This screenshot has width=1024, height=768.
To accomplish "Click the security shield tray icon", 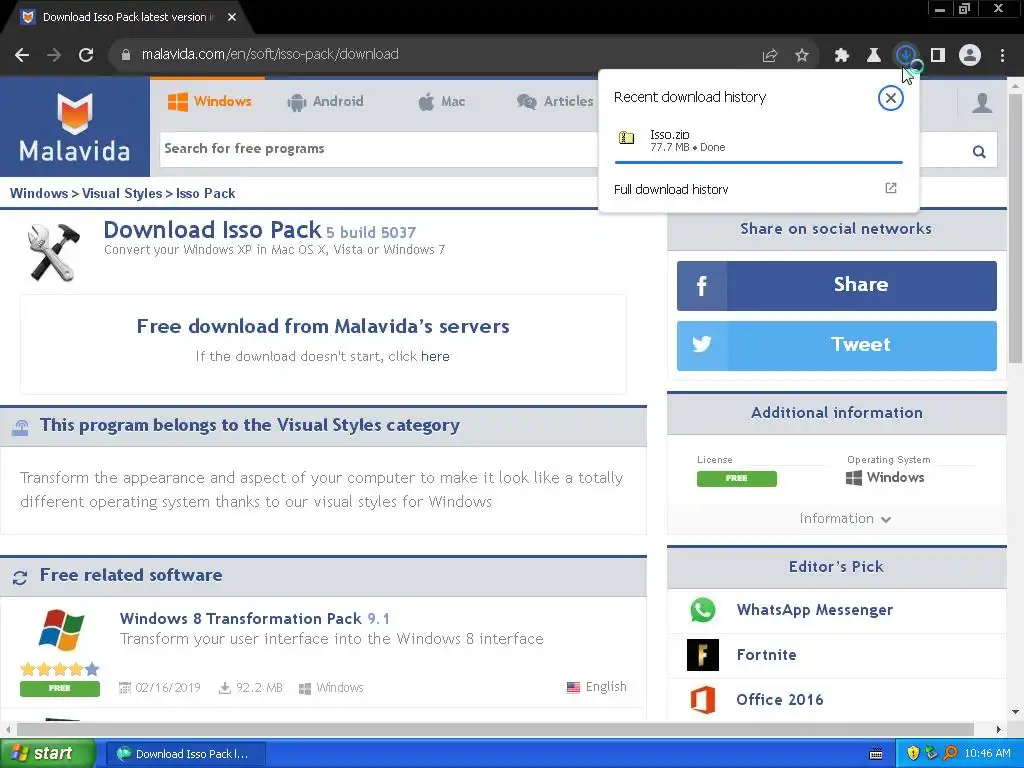I will click(x=913, y=754).
